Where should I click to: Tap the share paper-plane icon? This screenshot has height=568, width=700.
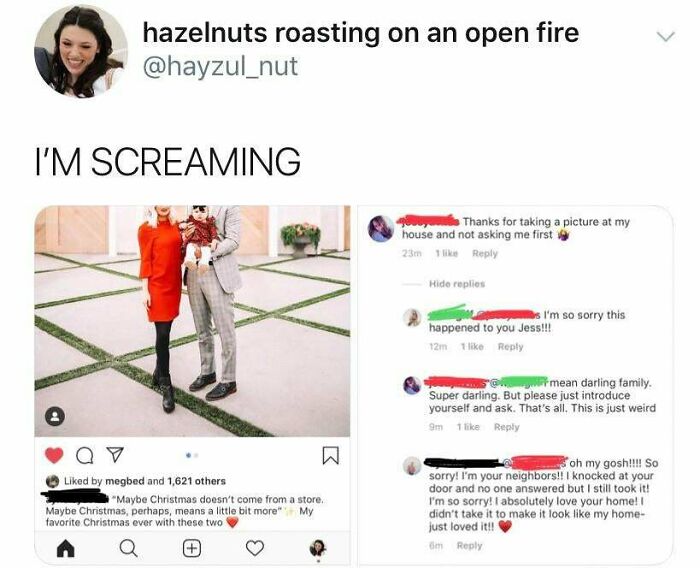point(115,455)
